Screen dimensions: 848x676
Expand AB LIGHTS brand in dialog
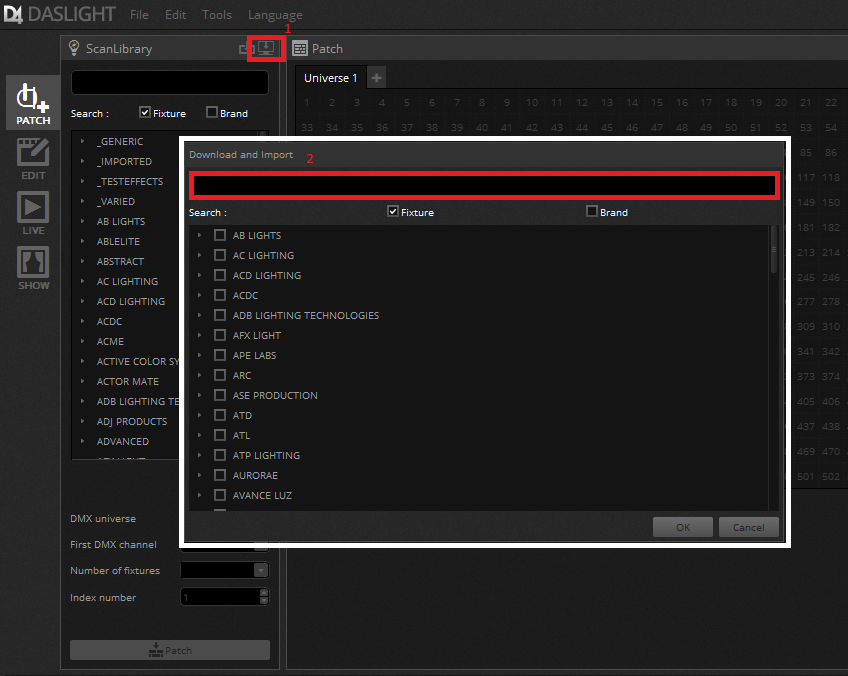pyautogui.click(x=200, y=235)
